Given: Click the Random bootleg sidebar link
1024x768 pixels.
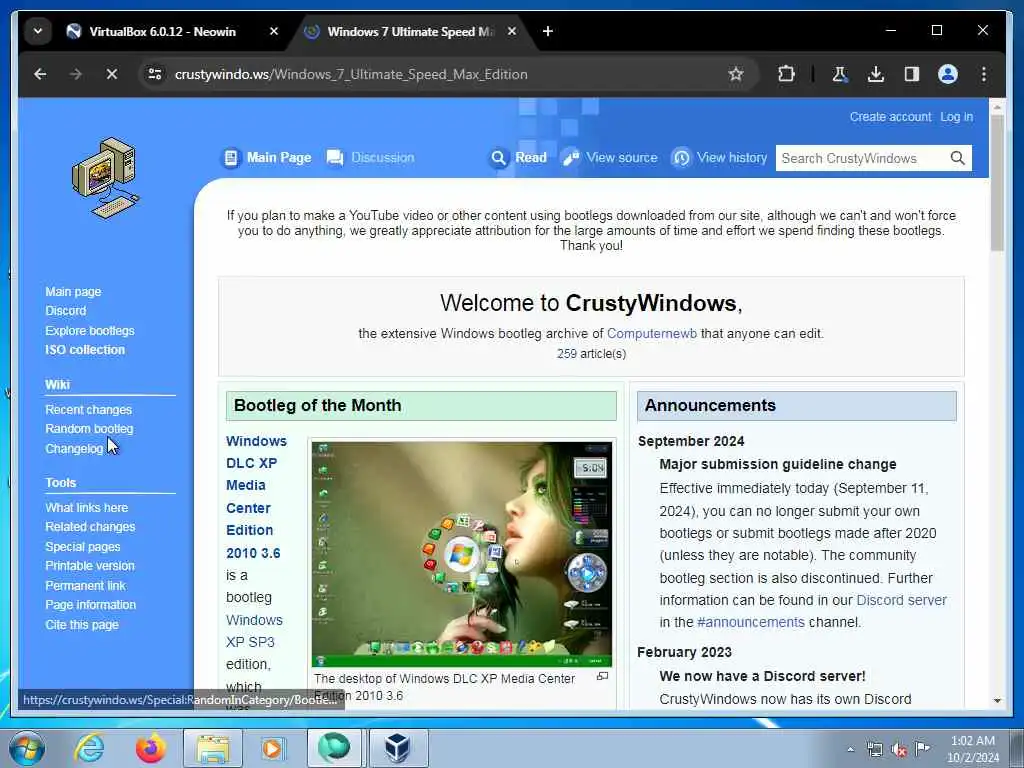Looking at the screenshot, I should tap(89, 428).
